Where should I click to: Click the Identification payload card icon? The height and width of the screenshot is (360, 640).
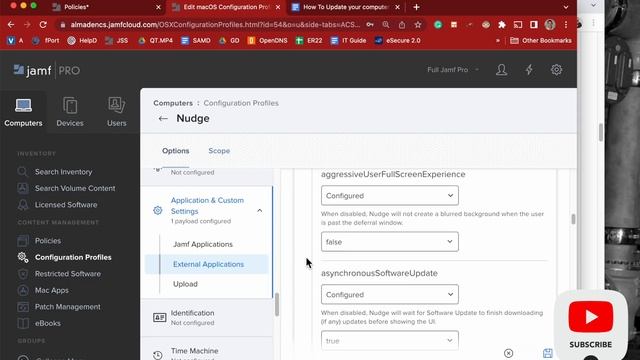click(159, 317)
